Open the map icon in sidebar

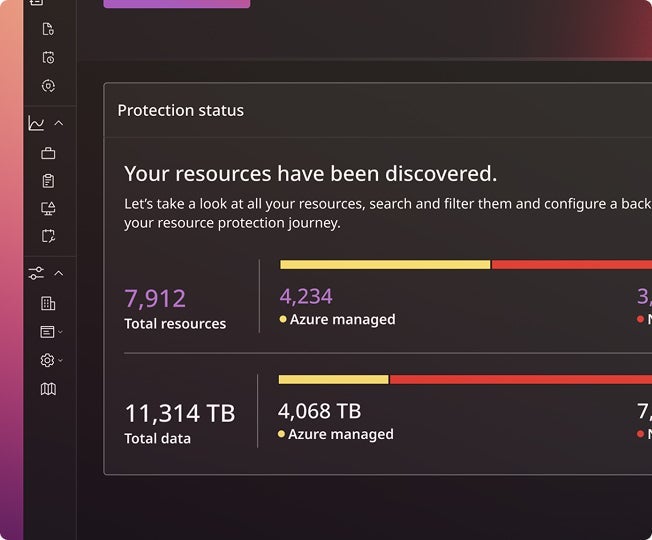tap(48, 389)
